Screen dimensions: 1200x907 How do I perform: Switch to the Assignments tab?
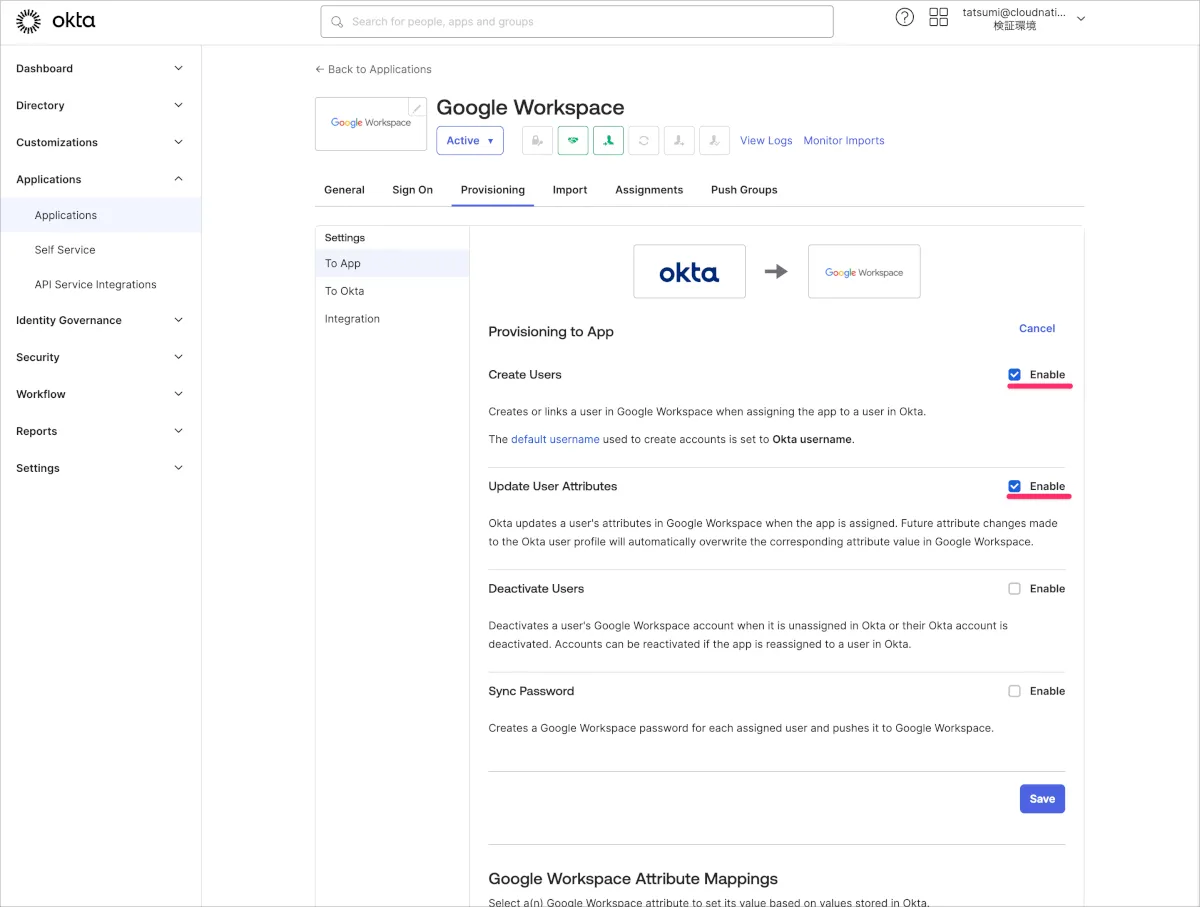point(649,190)
